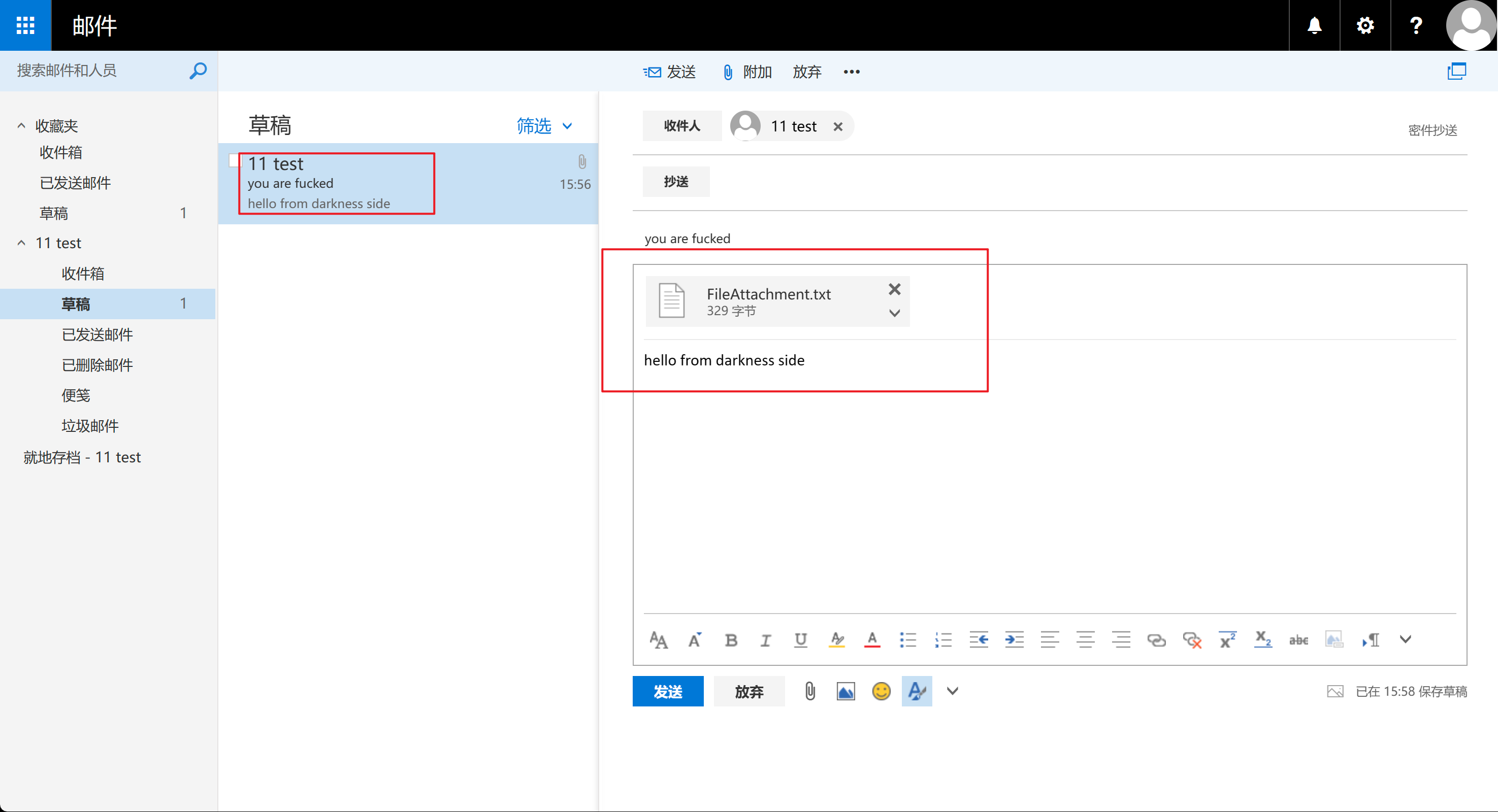Apply bold formatting
Screen dimensions: 1498x812
point(731,640)
